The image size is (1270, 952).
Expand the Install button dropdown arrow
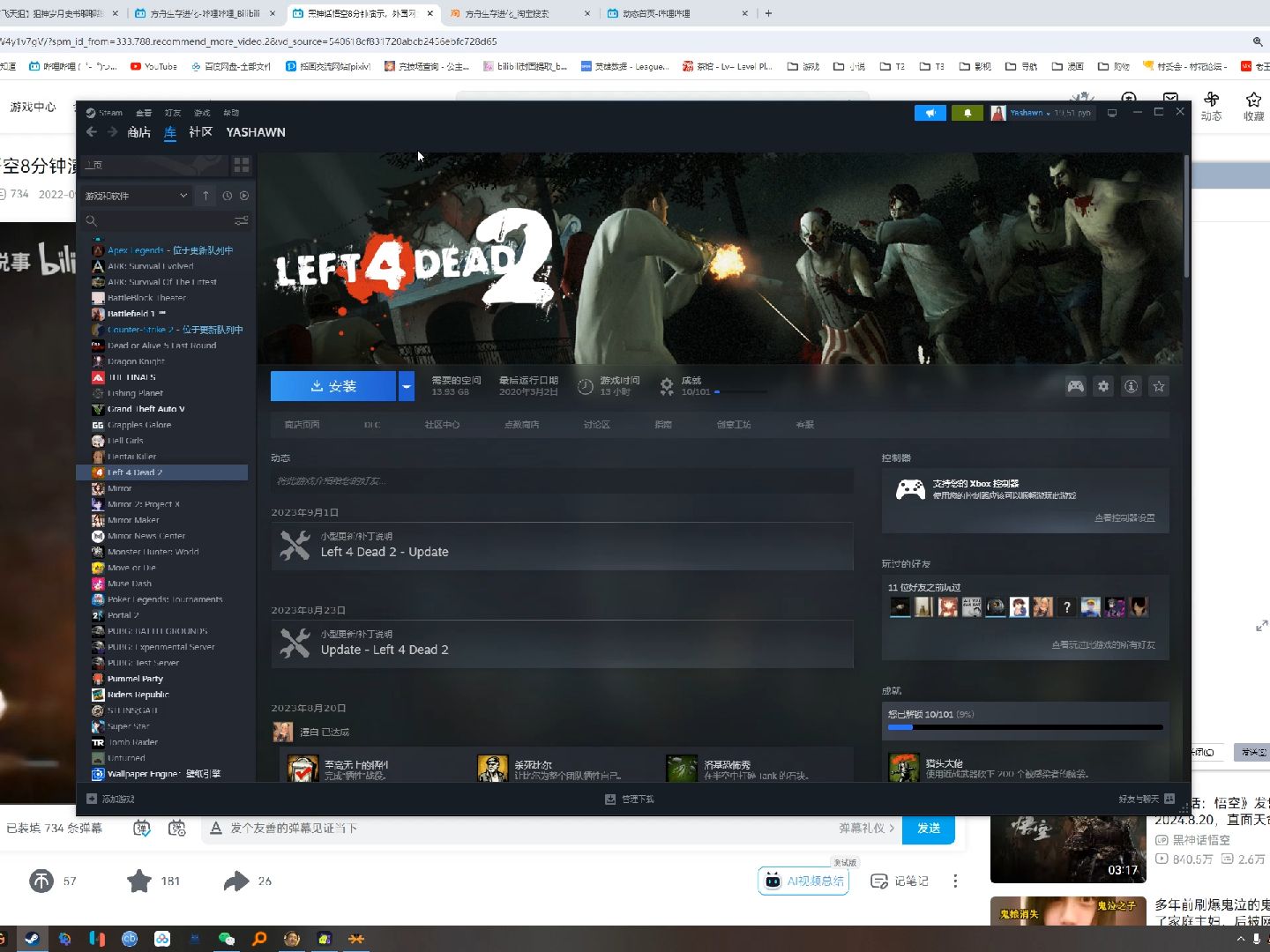coord(407,386)
